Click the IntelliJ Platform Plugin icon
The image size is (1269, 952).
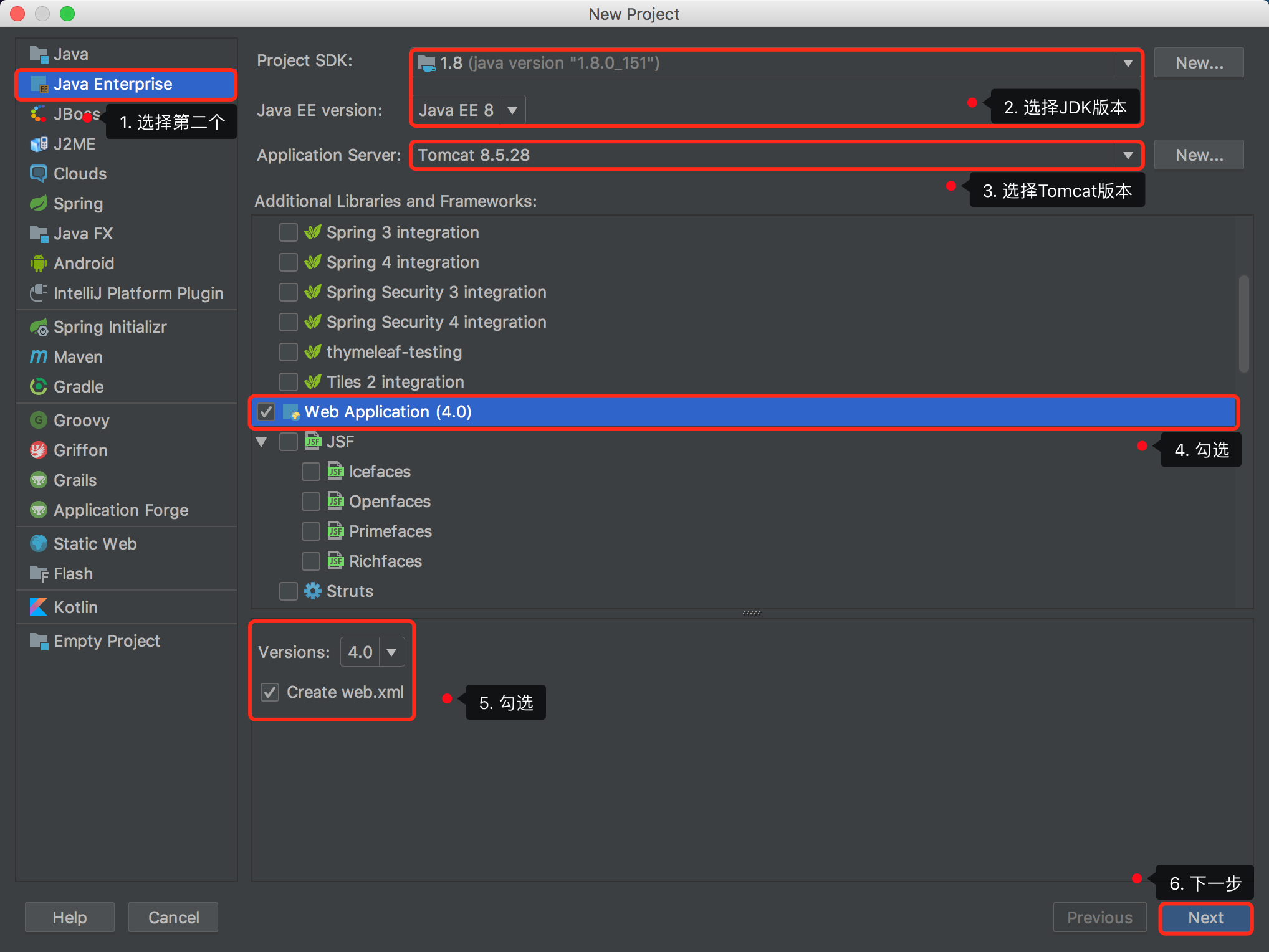point(39,293)
